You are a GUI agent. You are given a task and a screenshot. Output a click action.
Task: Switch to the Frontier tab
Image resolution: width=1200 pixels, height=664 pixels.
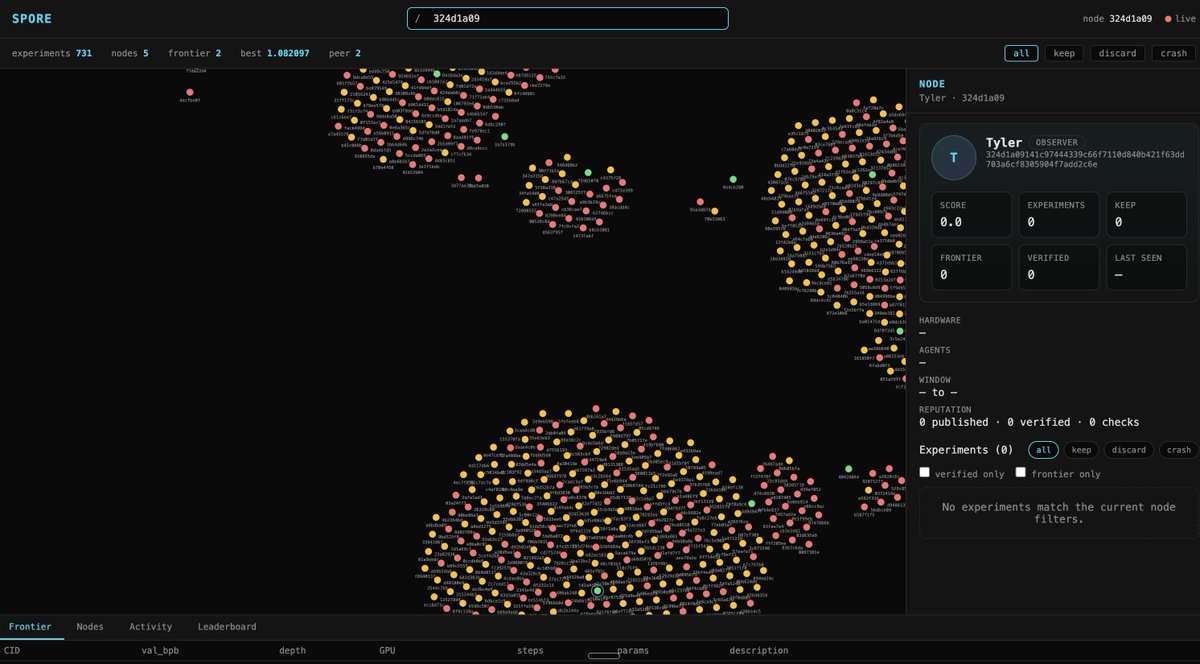[30, 627]
